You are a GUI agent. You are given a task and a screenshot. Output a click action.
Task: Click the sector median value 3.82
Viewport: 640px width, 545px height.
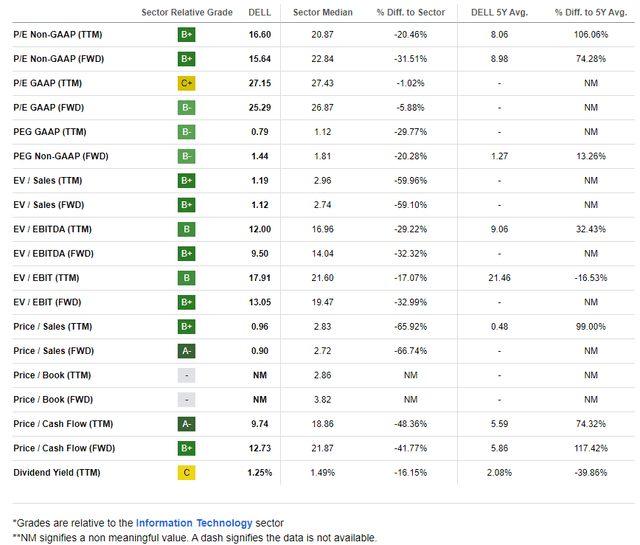tap(322, 400)
